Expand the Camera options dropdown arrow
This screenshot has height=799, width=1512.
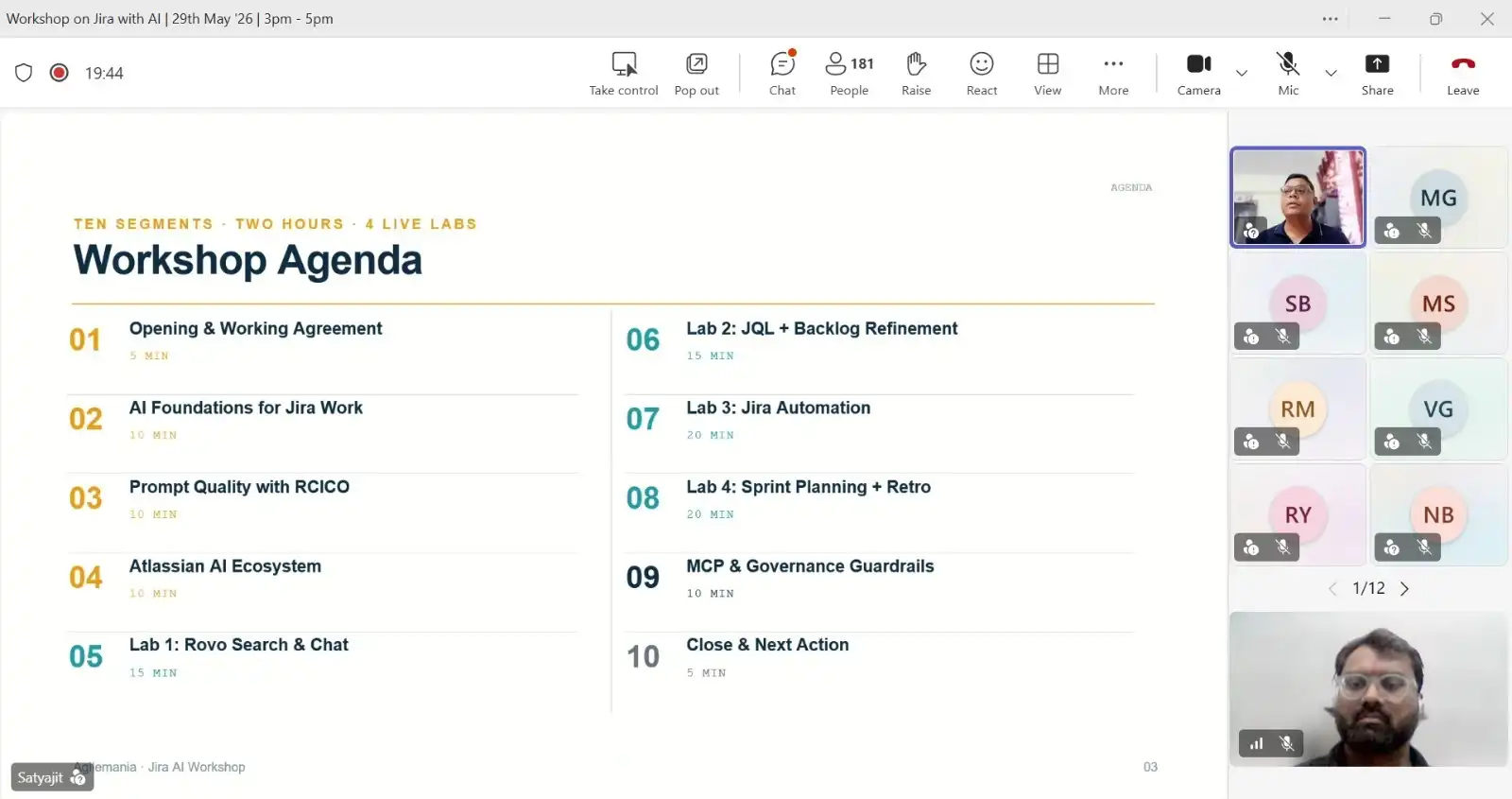click(1242, 73)
